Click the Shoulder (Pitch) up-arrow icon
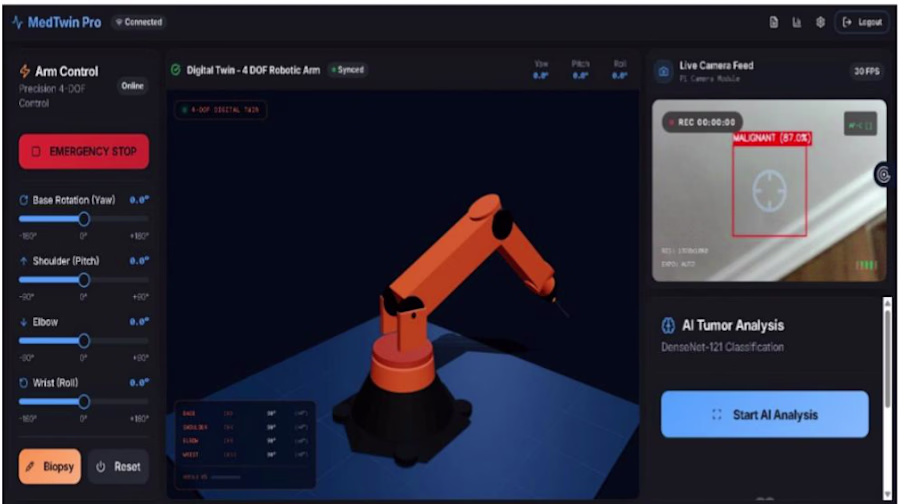 click(x=24, y=261)
